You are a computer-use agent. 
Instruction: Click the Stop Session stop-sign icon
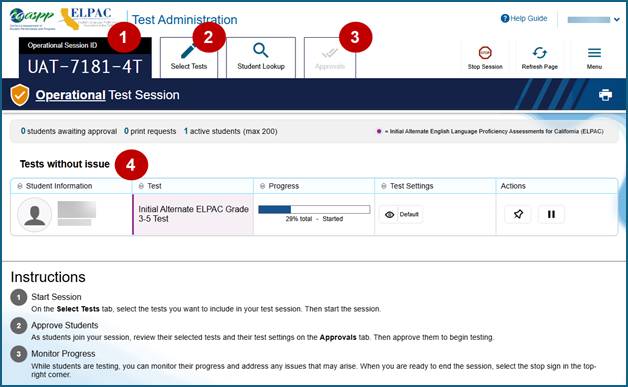point(485,53)
